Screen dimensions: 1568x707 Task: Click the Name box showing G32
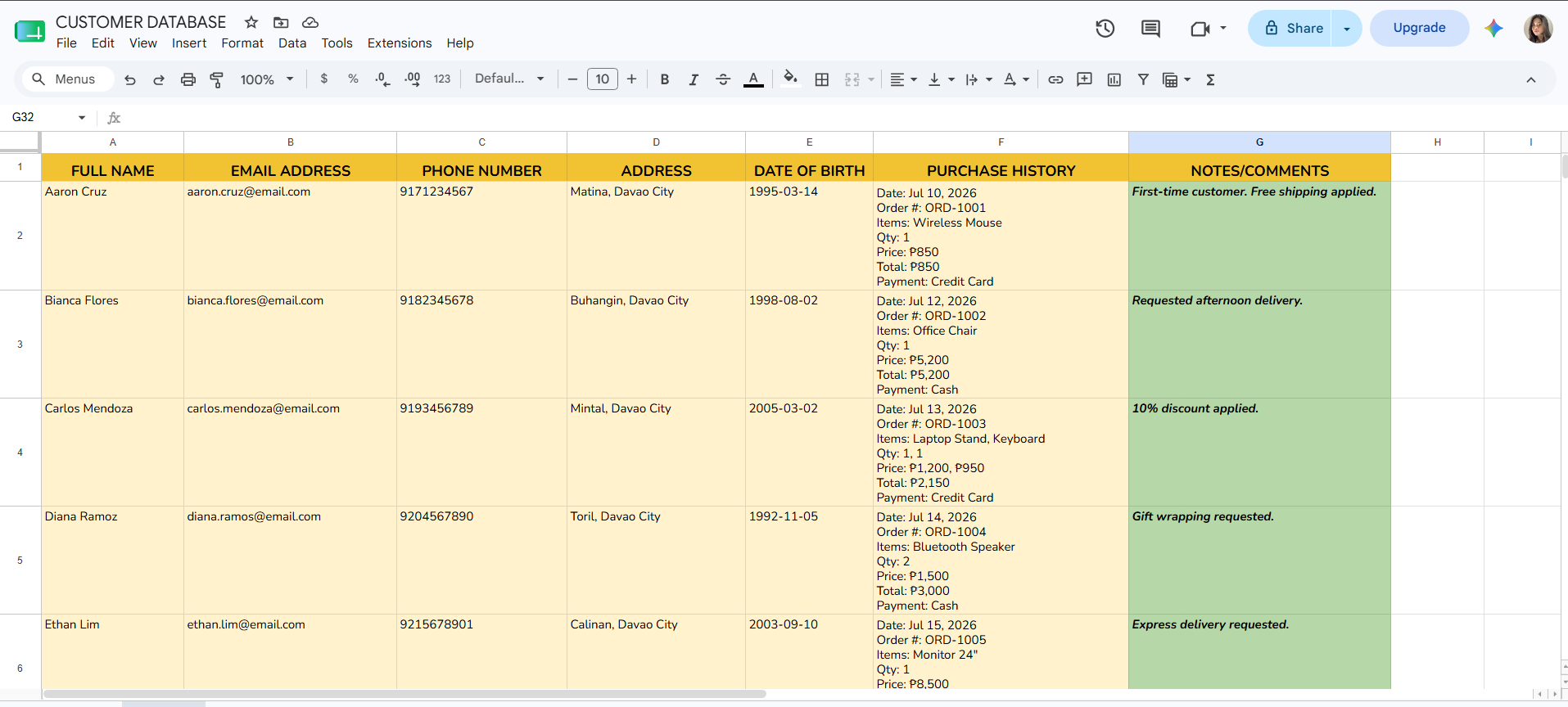coord(41,118)
